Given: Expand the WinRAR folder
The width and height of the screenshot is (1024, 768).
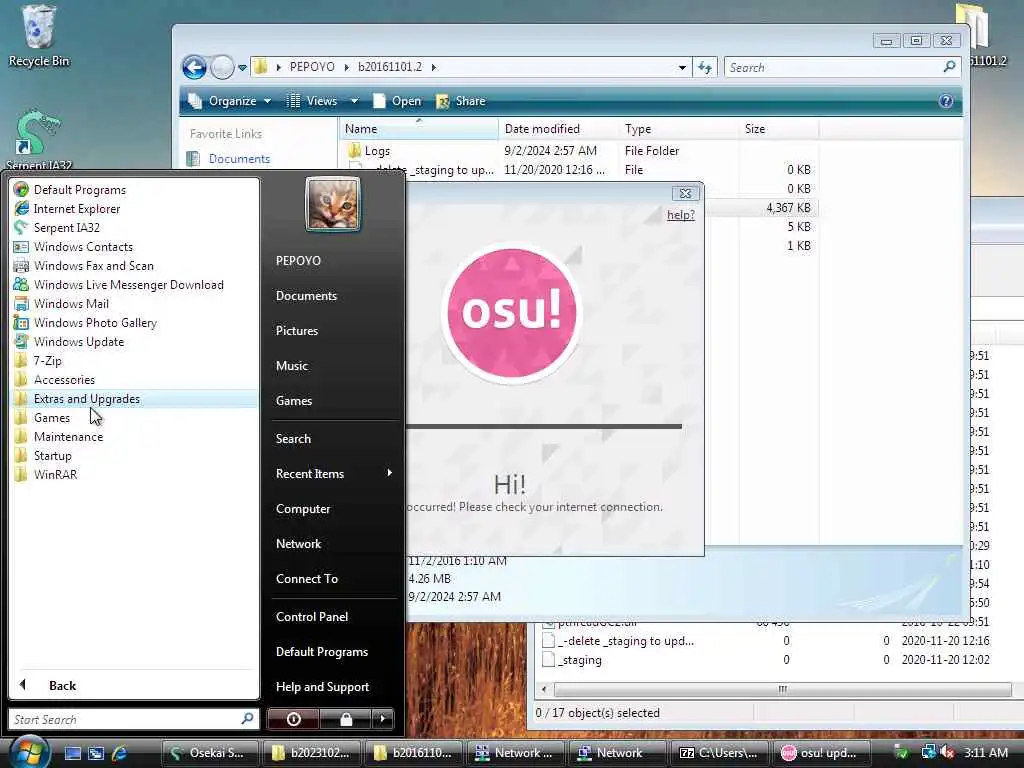Looking at the screenshot, I should 55,475.
